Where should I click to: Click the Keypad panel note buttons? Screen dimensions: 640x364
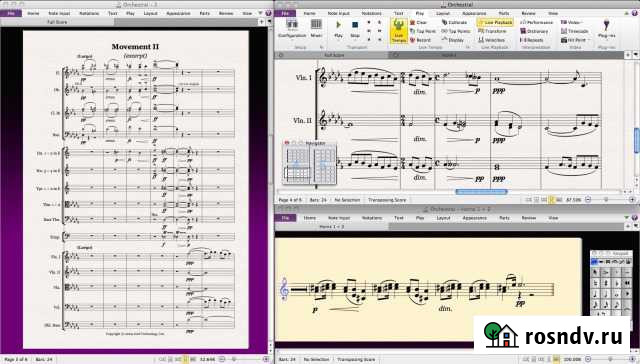(611, 290)
